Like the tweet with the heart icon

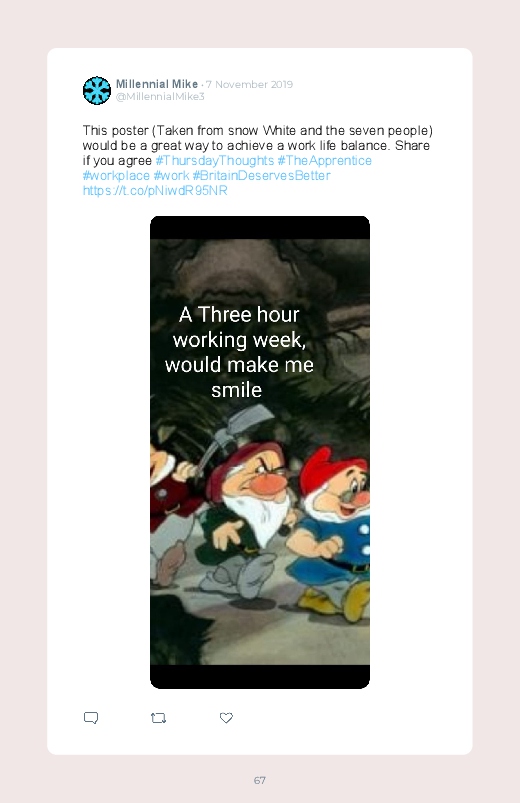click(x=226, y=717)
